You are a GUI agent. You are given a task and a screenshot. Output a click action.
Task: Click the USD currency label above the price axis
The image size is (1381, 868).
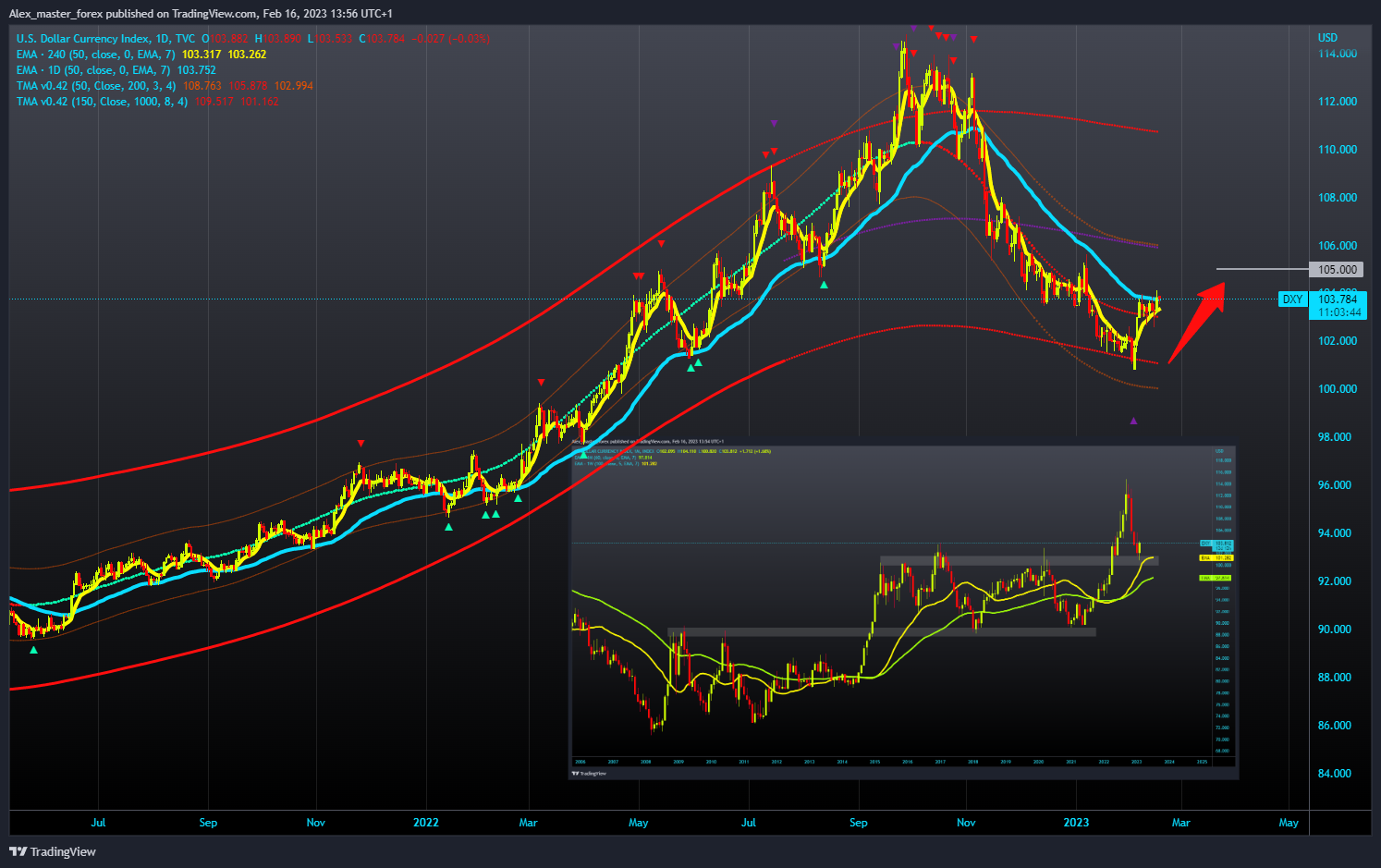(1327, 38)
